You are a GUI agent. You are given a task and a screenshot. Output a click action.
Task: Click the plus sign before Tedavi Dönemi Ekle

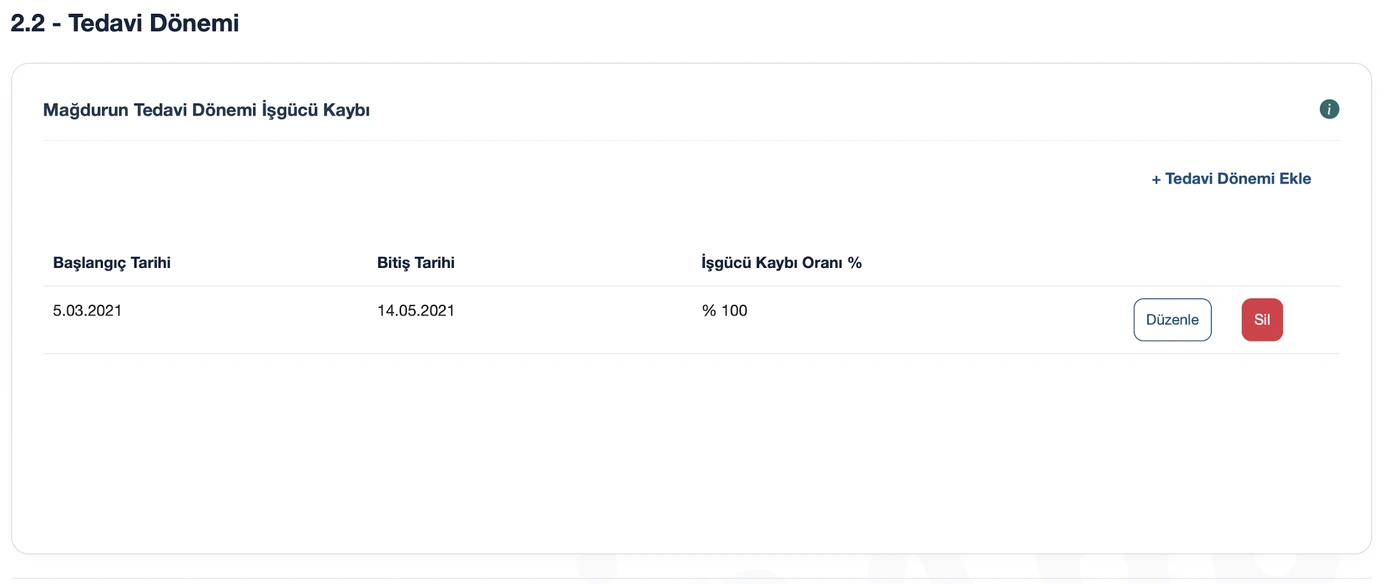1156,180
